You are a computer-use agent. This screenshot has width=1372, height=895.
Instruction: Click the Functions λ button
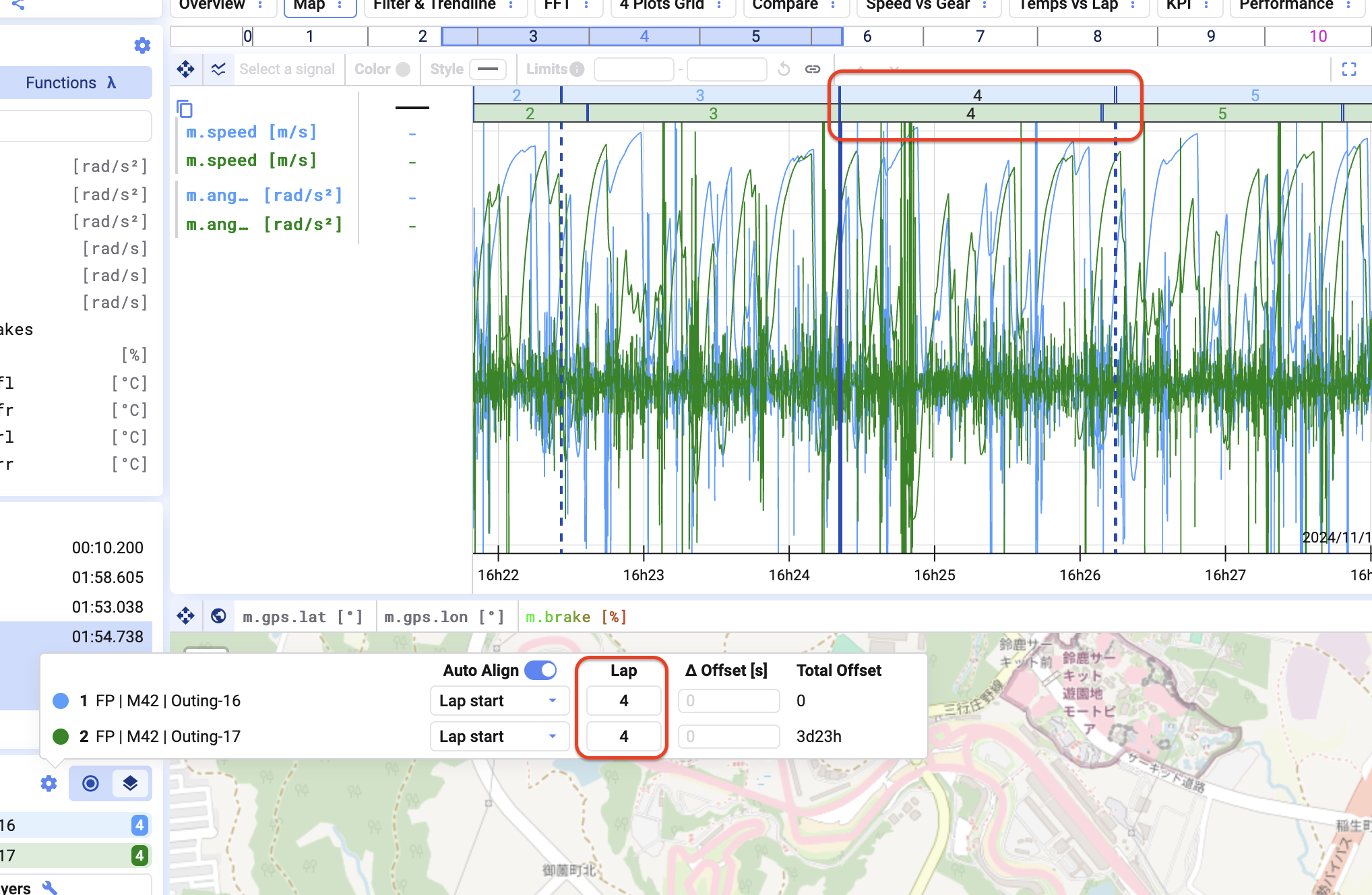point(71,83)
